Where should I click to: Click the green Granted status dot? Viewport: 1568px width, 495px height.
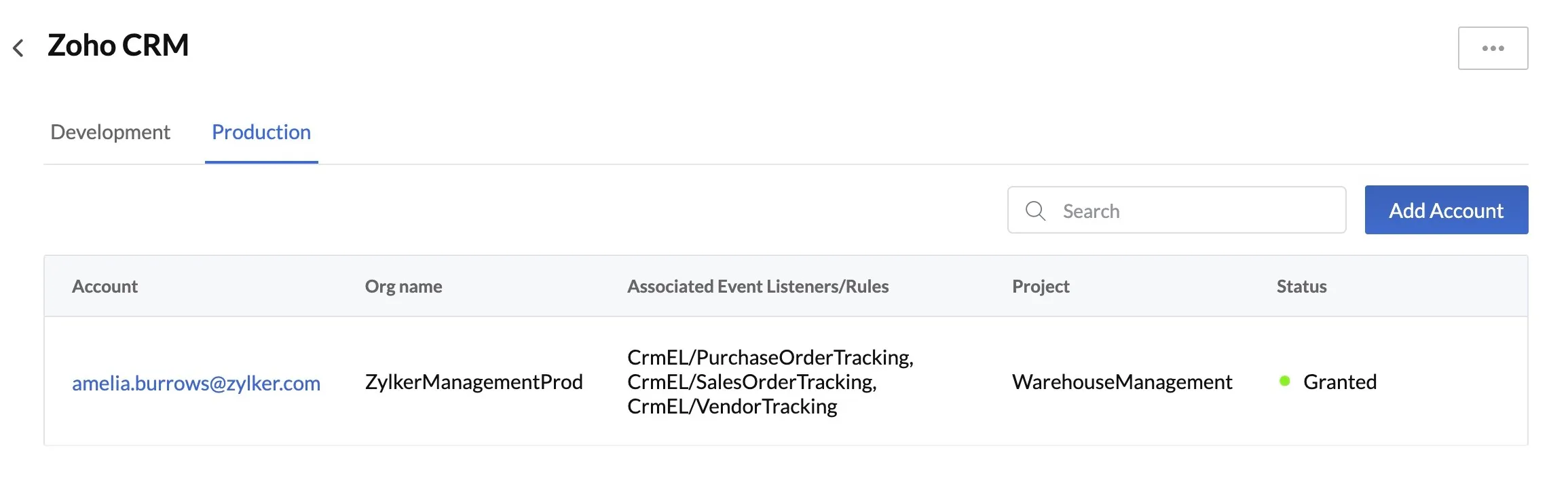(1284, 381)
